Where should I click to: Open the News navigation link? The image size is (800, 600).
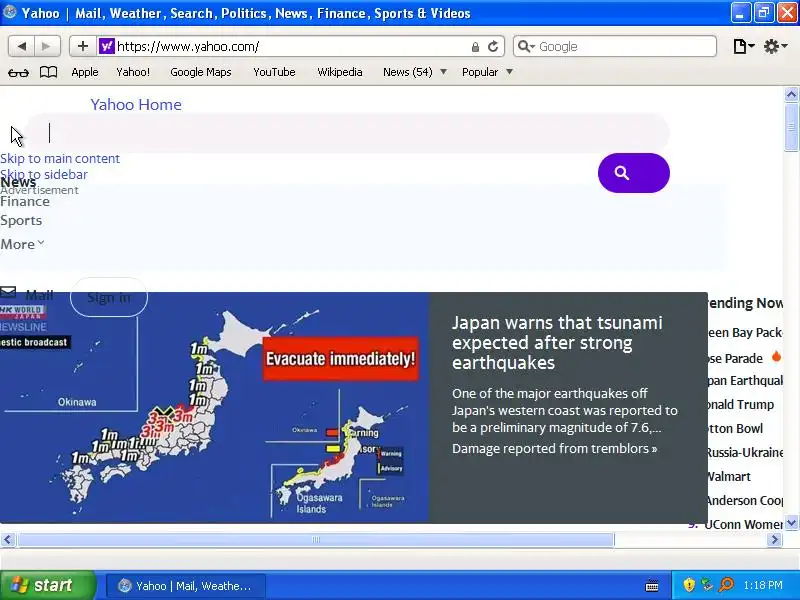click(x=18, y=183)
